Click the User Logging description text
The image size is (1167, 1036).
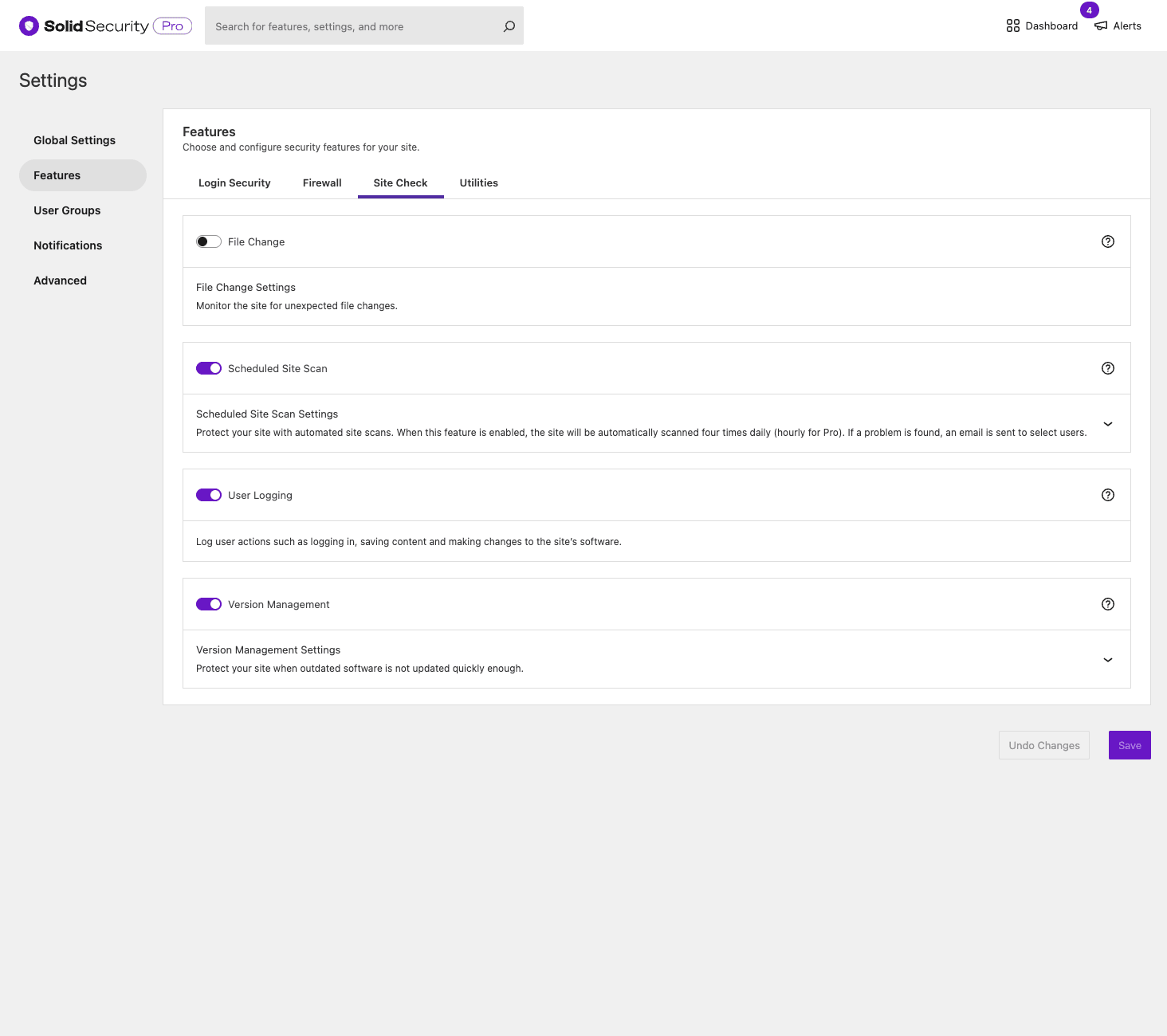pos(409,541)
